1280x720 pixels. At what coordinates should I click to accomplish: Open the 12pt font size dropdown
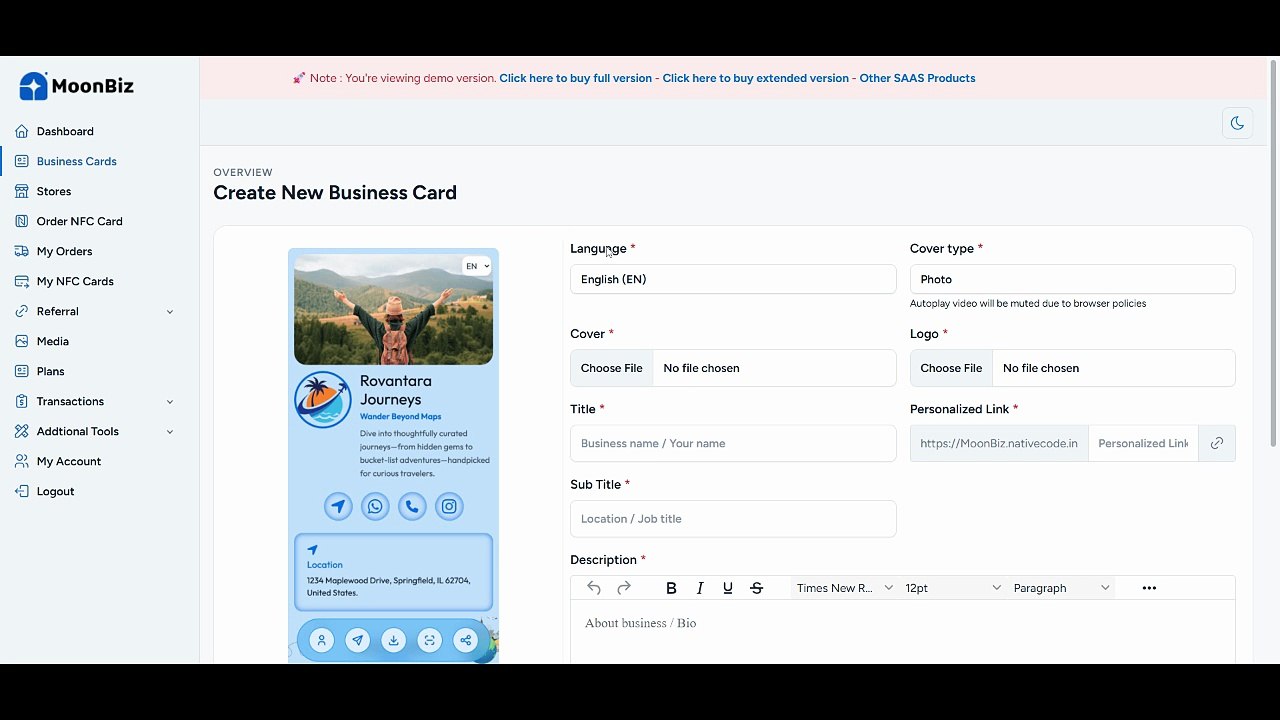point(952,588)
